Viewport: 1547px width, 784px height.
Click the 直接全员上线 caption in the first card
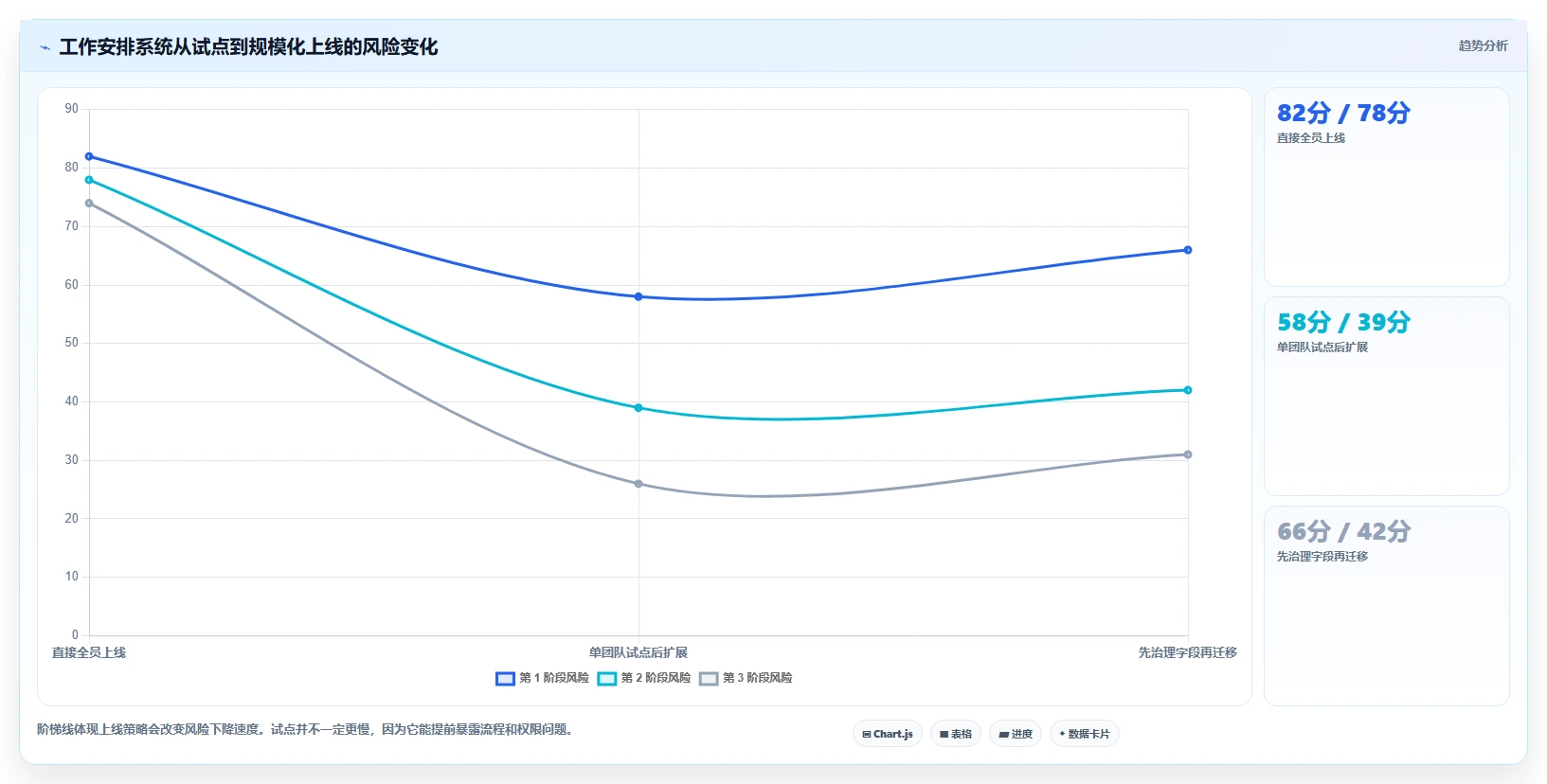tap(1311, 138)
